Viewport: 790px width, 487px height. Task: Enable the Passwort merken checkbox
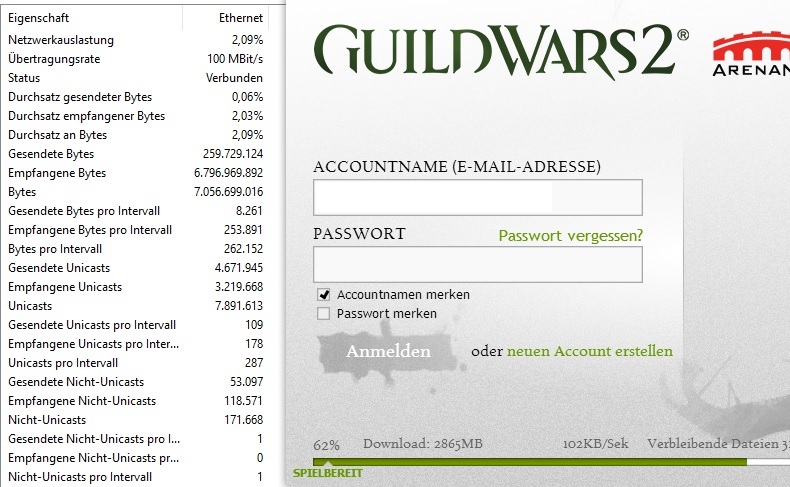(323, 314)
